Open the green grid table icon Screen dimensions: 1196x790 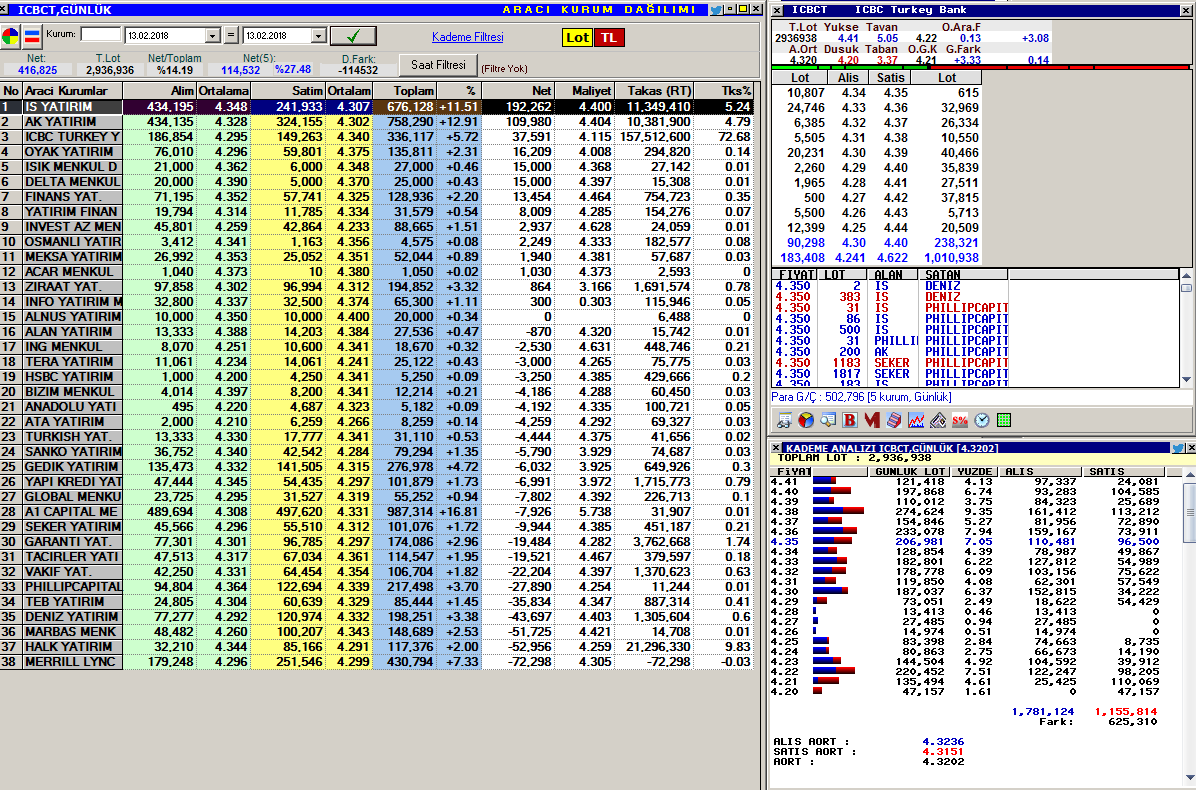coord(1004,420)
